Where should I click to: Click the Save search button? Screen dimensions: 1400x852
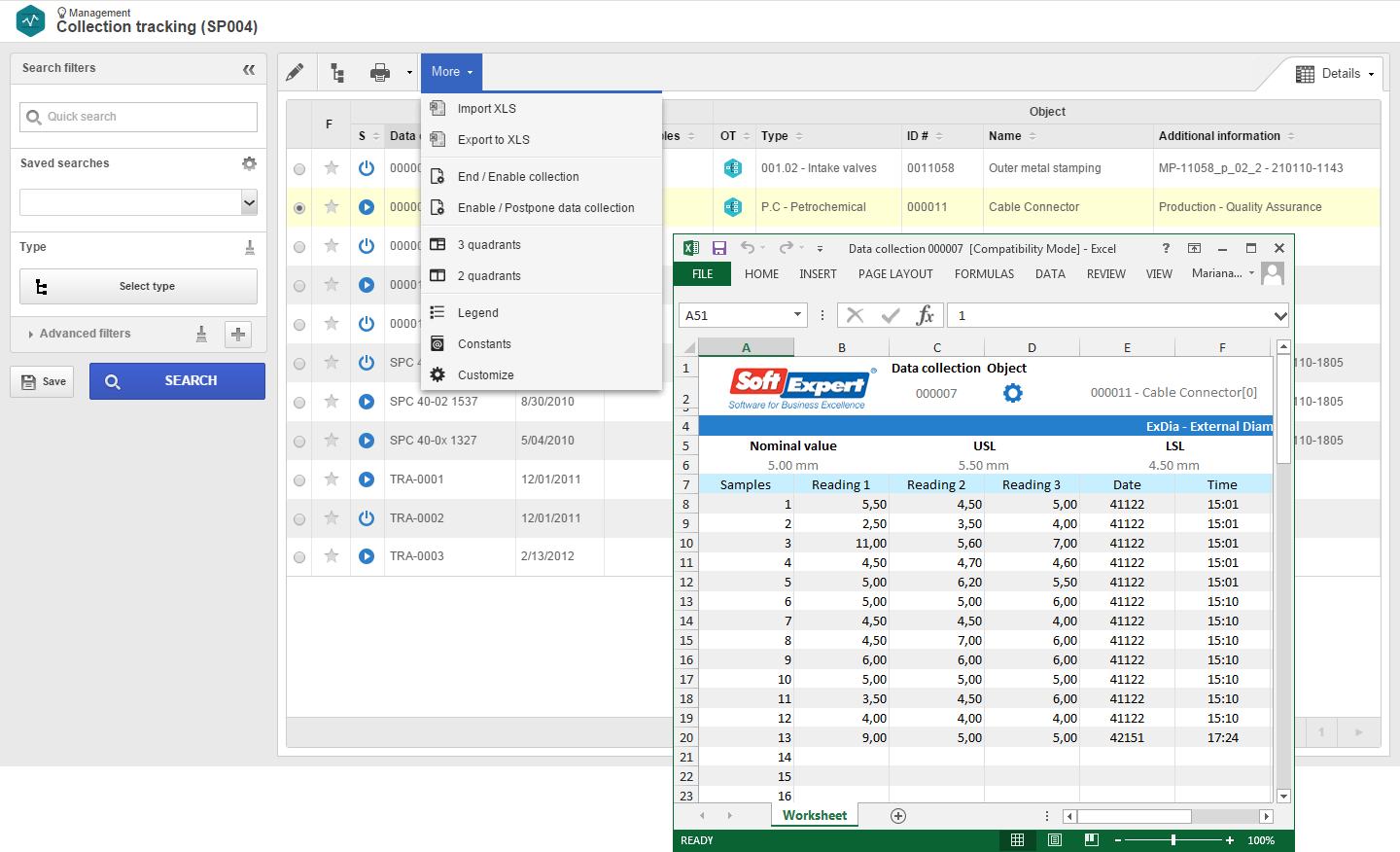click(x=42, y=382)
